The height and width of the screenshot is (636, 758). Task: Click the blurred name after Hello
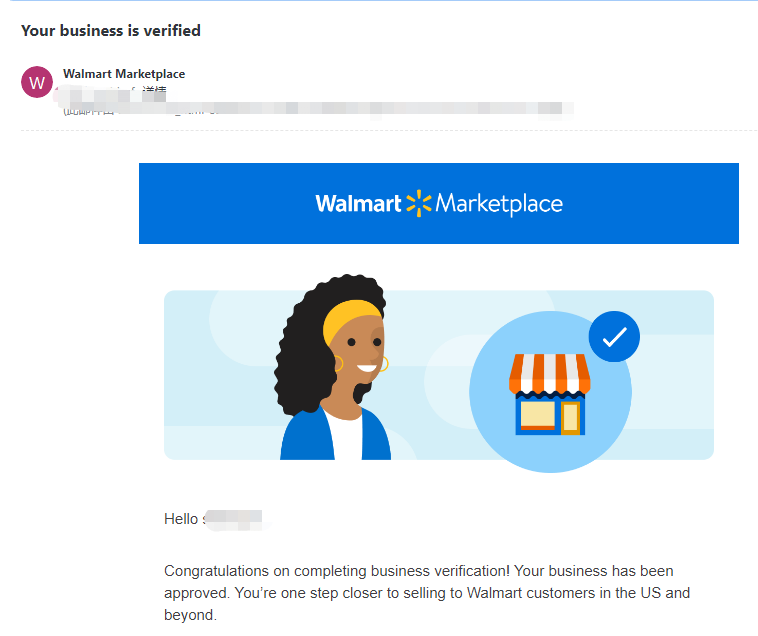233,519
